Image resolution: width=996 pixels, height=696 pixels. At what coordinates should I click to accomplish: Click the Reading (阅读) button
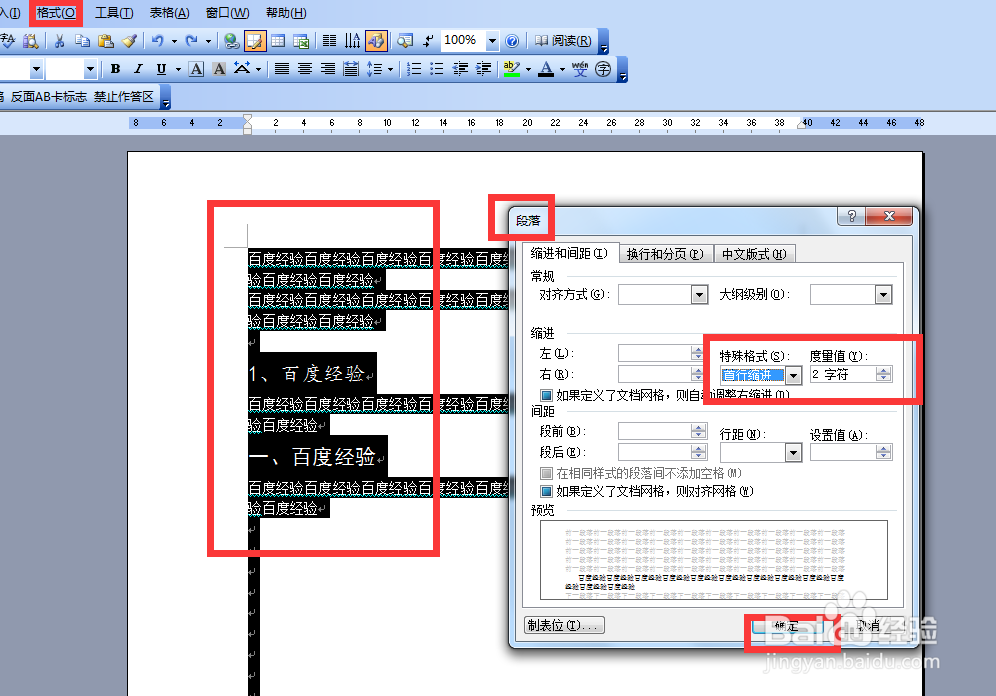pyautogui.click(x=563, y=41)
